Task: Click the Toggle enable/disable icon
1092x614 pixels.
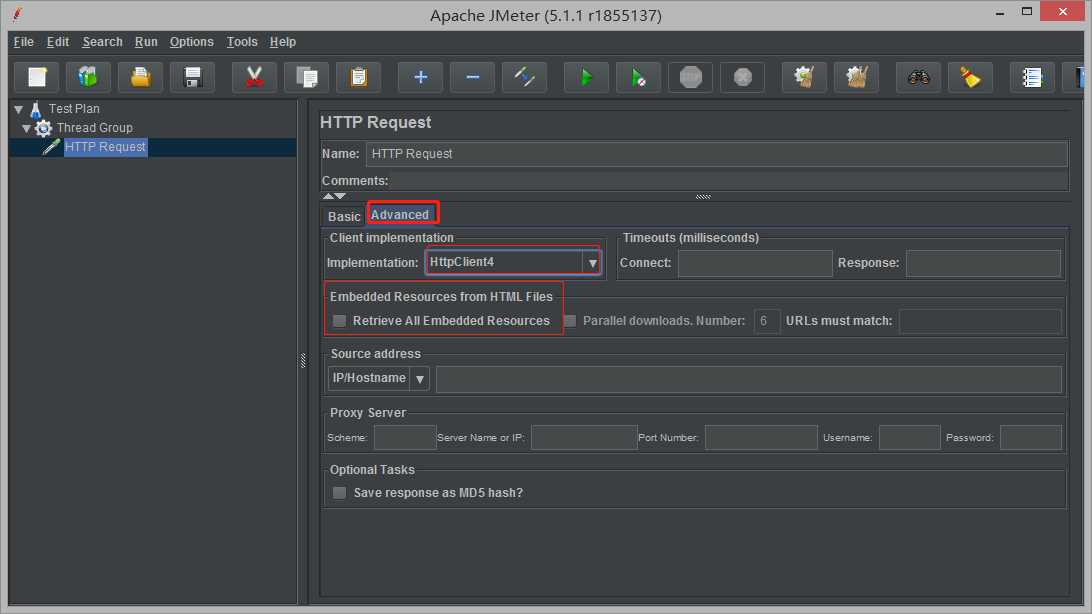Action: pyautogui.click(x=524, y=77)
